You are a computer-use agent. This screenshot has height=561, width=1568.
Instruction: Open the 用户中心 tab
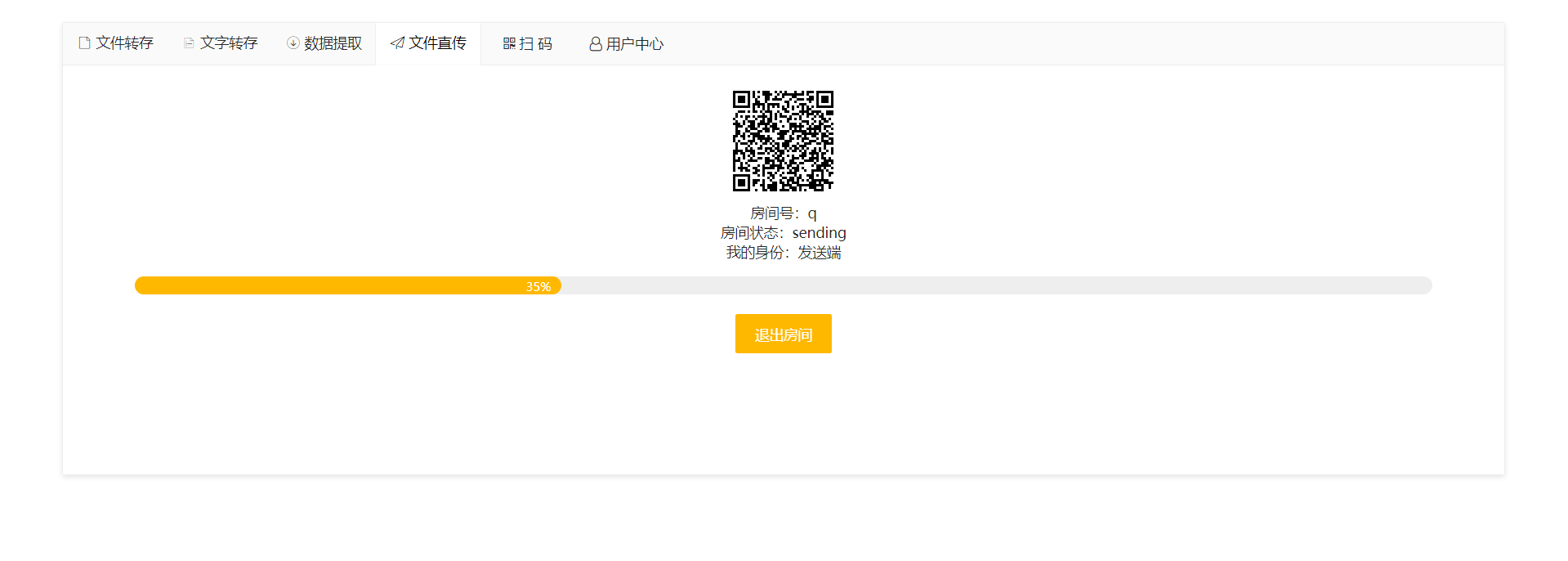(x=627, y=44)
